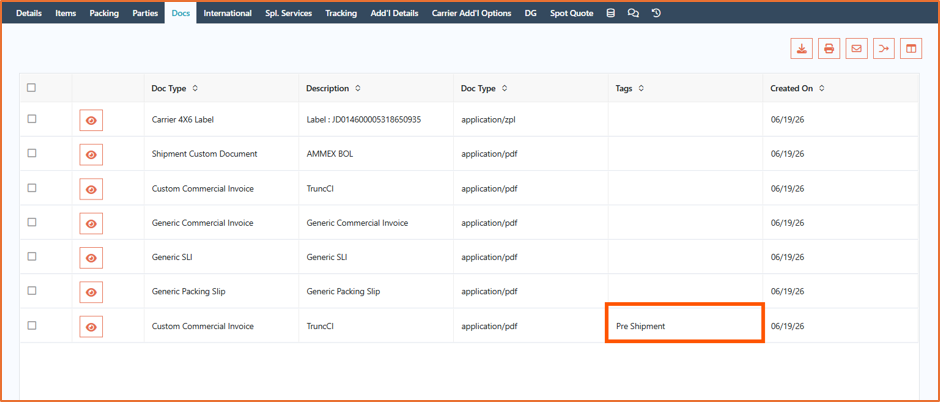Open the history clock icon tab
940x402 pixels.
656,13
